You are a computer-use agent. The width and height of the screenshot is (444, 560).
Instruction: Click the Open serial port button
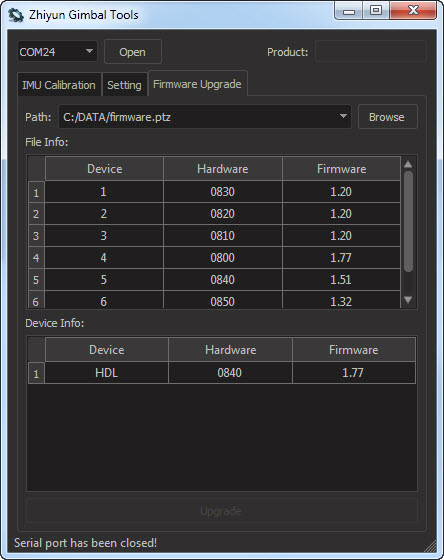coord(133,52)
